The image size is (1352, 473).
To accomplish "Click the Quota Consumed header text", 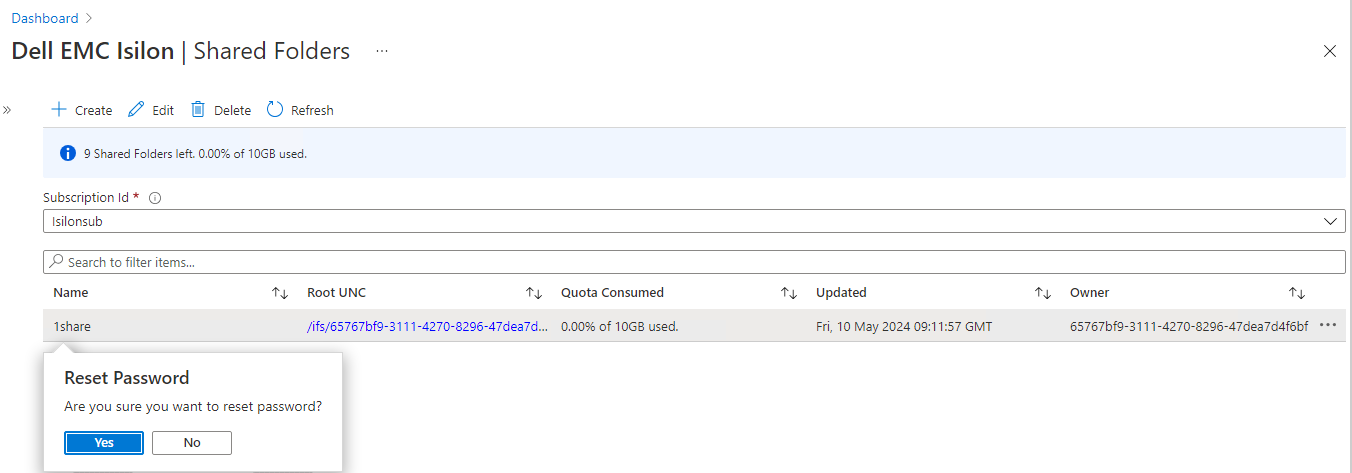I will [612, 293].
